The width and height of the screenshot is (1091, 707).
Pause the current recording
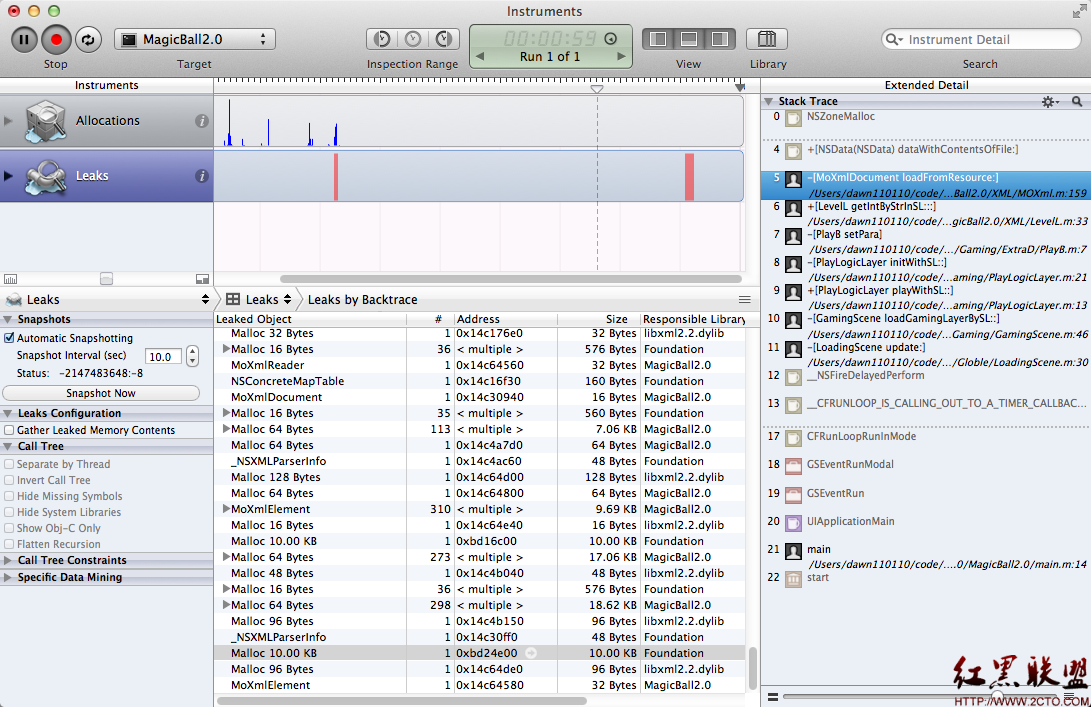pos(24,39)
